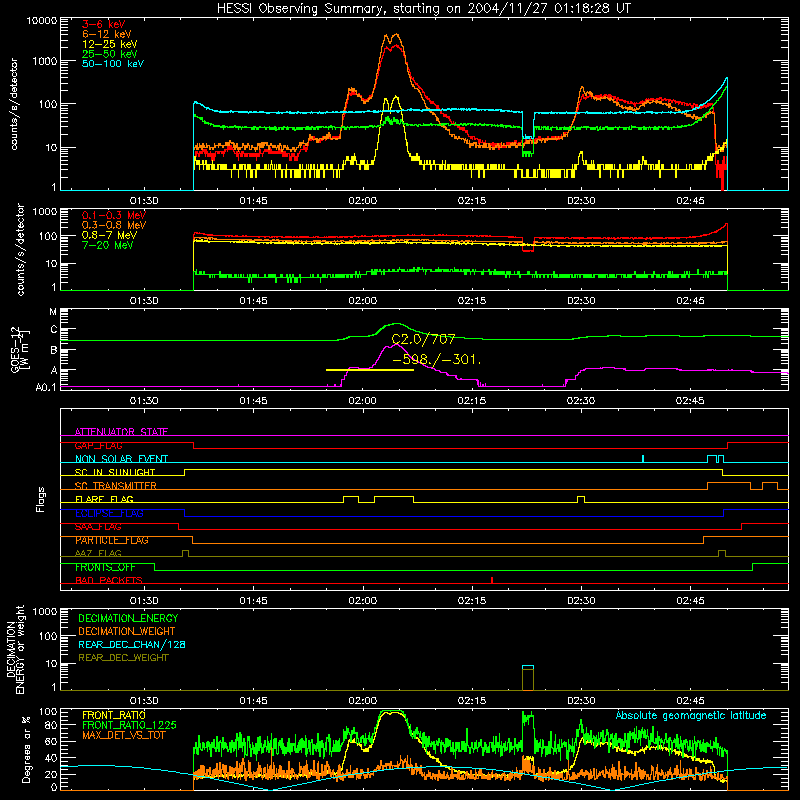Select the 12-25 keV legend label
Screen dimensions: 800x800
coord(110,44)
